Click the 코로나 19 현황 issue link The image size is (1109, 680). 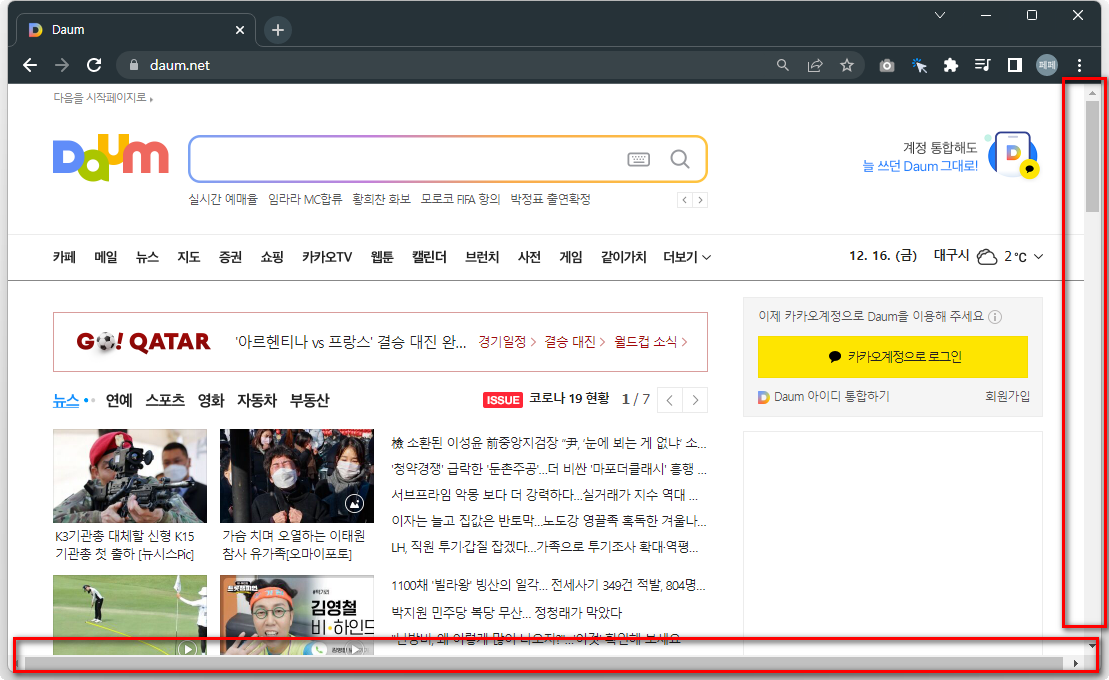pyautogui.click(x=569, y=398)
